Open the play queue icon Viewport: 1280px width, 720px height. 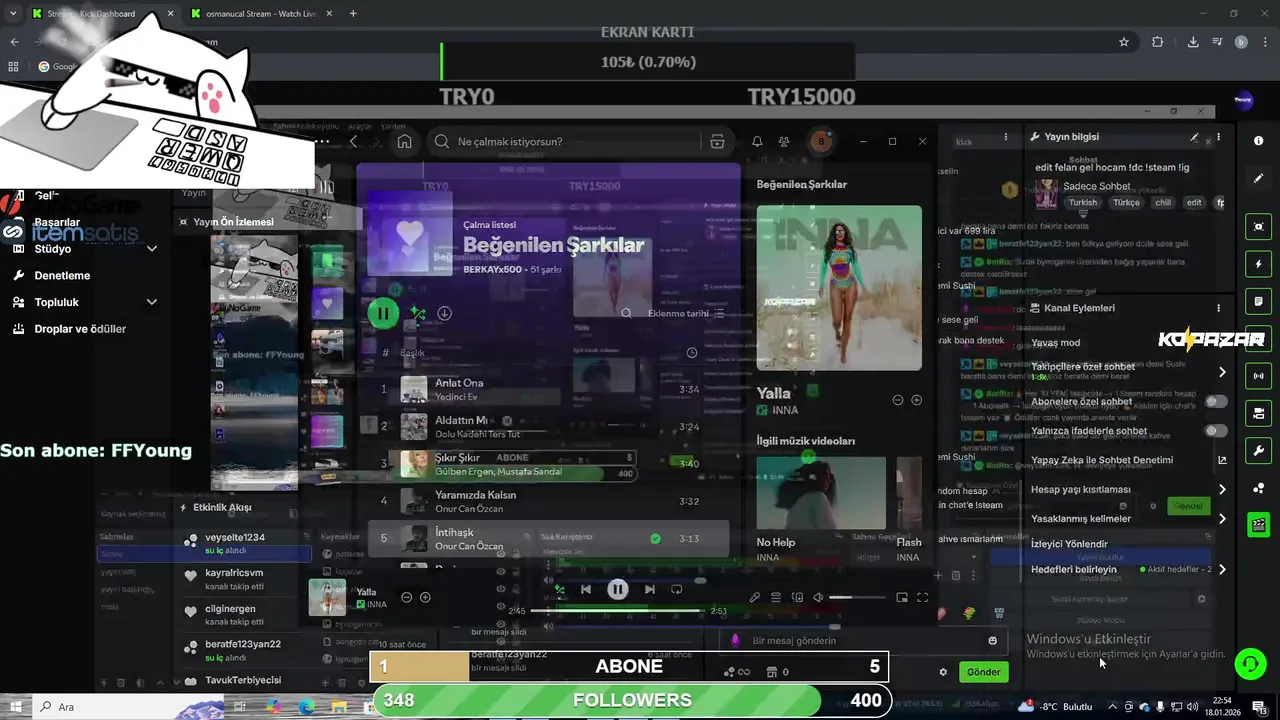tap(776, 597)
